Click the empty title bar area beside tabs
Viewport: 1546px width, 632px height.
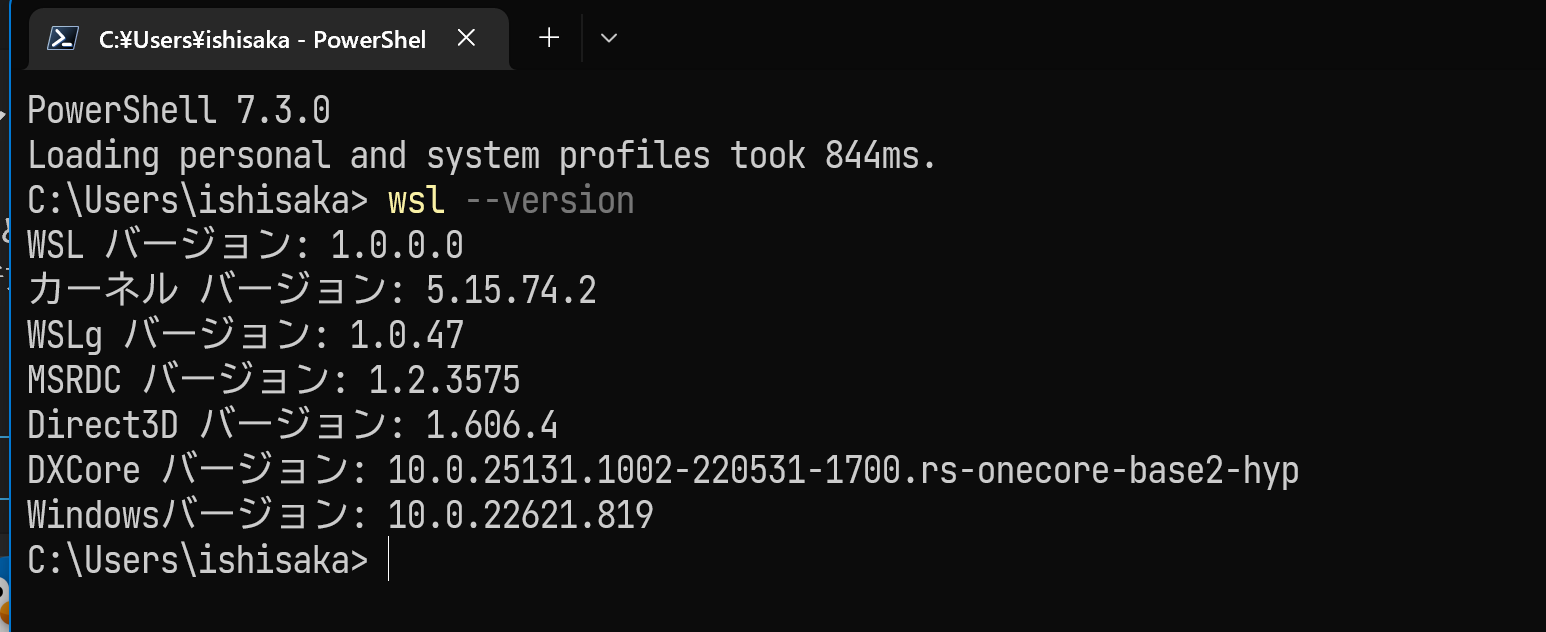click(1000, 39)
